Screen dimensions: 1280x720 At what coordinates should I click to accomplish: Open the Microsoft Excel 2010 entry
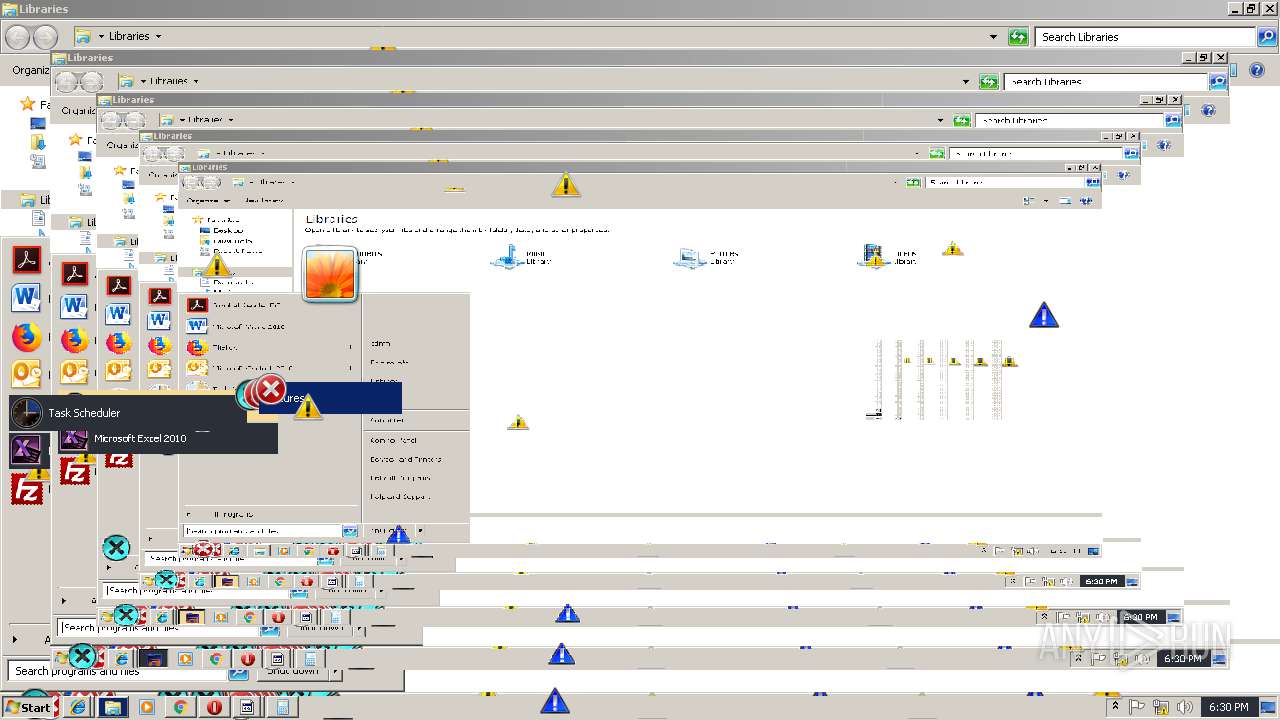[x=167, y=438]
